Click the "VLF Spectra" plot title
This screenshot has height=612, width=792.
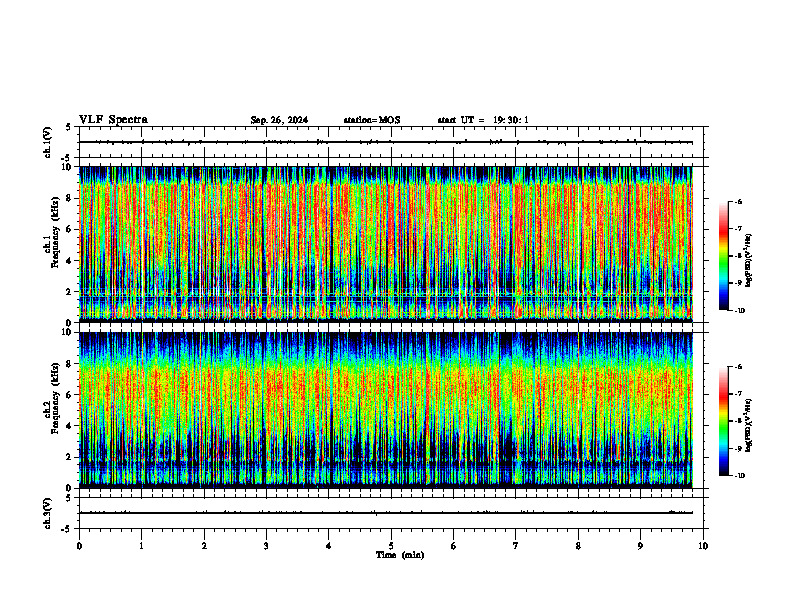113,120
